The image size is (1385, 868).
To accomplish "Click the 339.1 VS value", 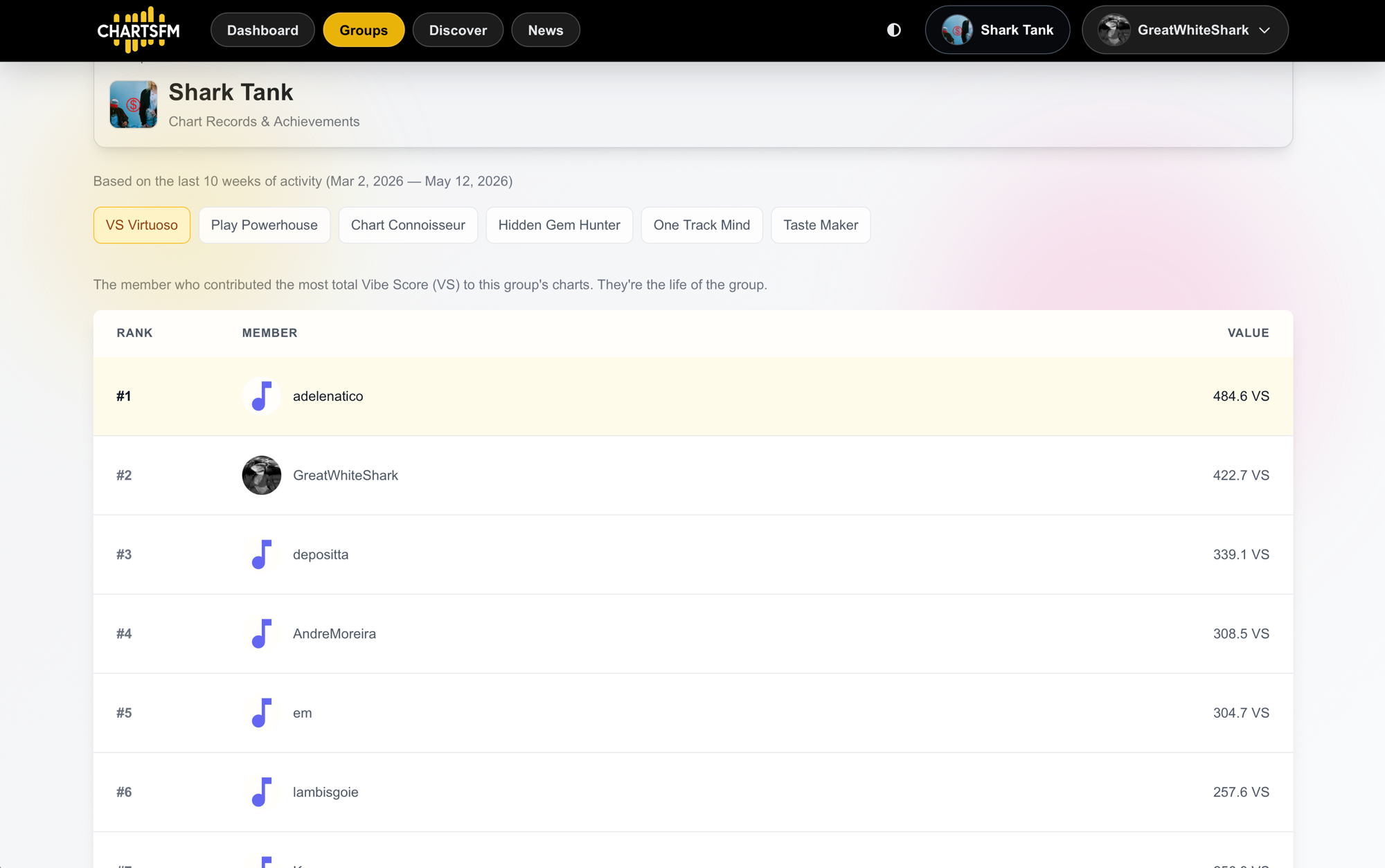I will [x=1241, y=555].
